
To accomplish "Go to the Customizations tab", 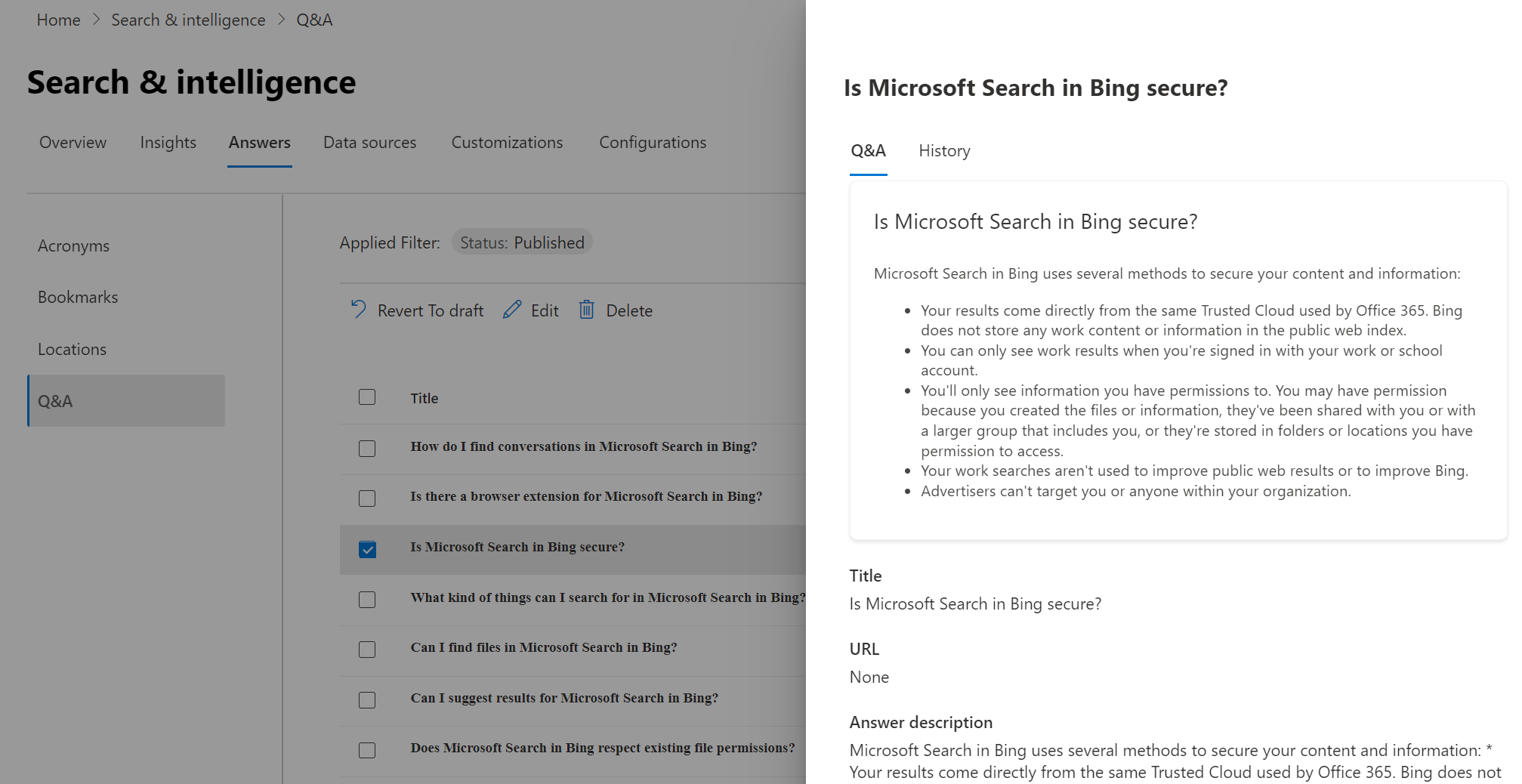I will [507, 143].
